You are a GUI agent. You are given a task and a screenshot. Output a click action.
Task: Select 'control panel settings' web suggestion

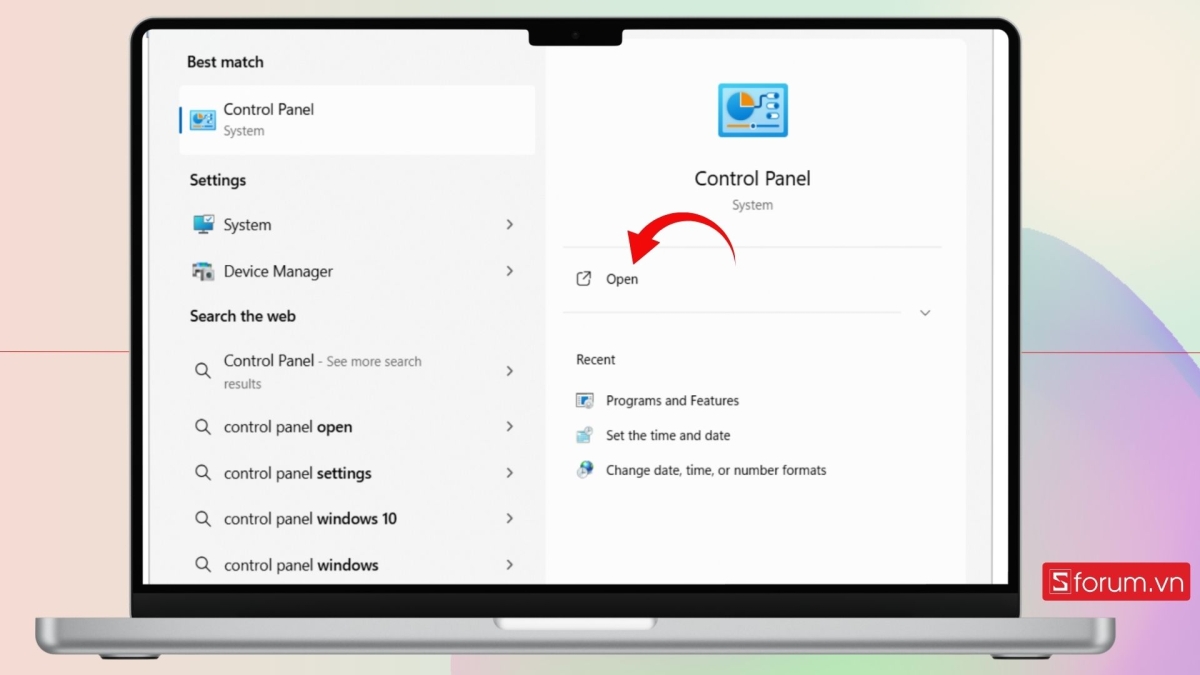coord(357,473)
